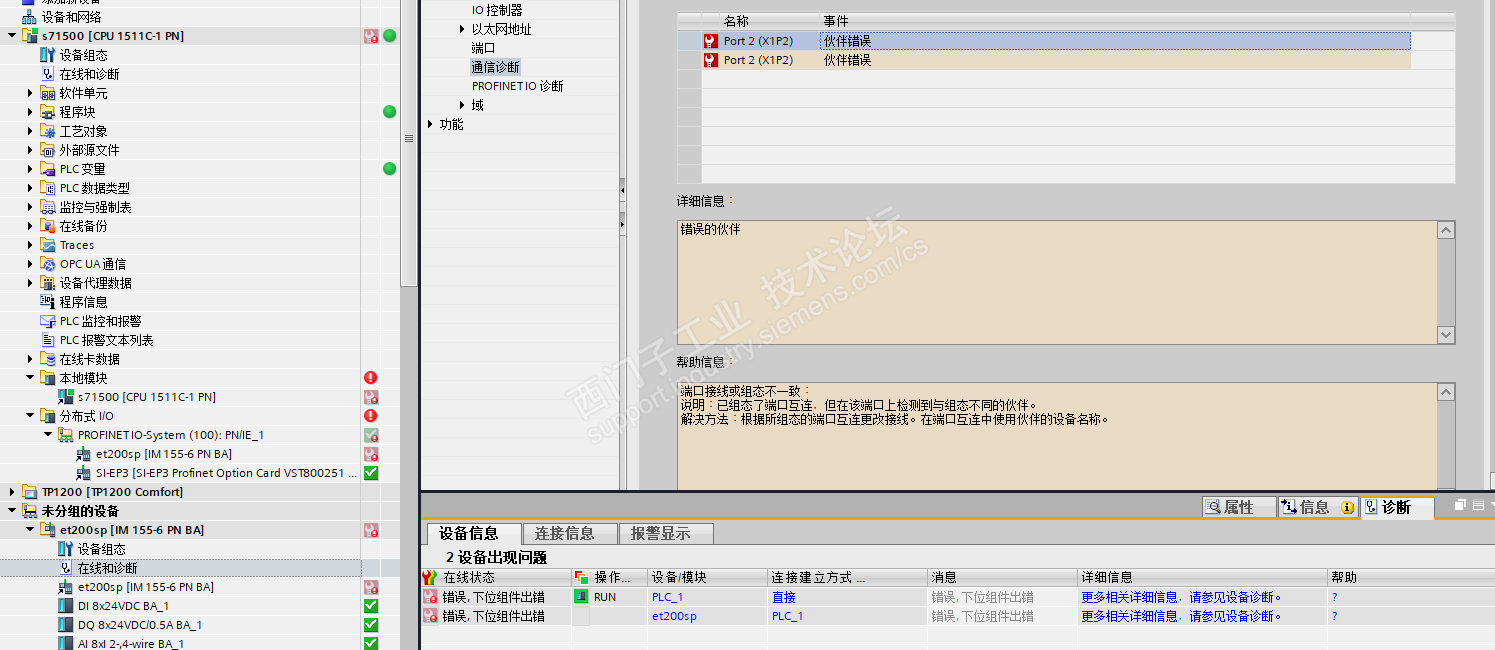This screenshot has height=650, width=1495.
Task: Select the OPC UA 通信 icon
Action: point(48,264)
